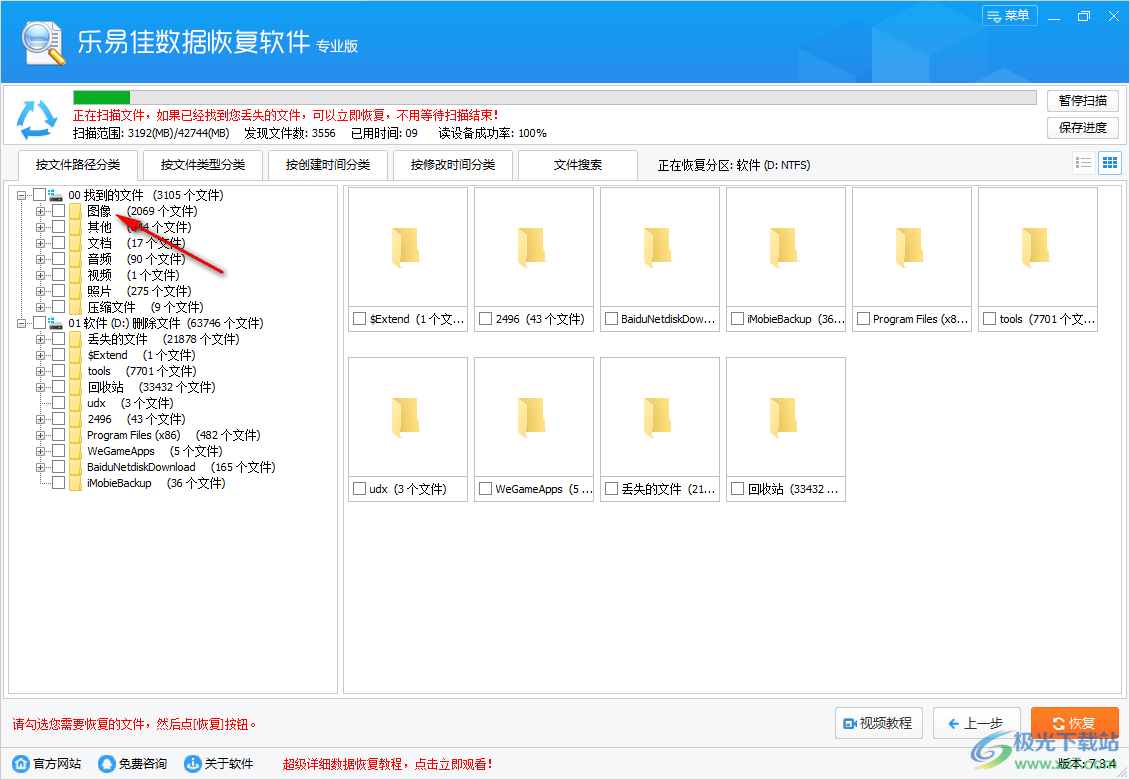
Task: Switch to list view icon
Action: (1083, 162)
